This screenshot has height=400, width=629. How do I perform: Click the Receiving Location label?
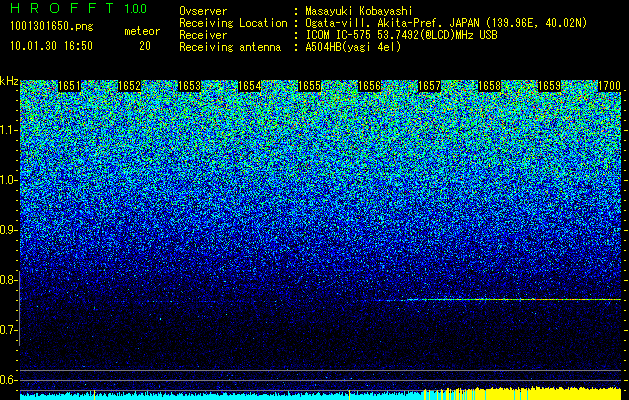233,23
